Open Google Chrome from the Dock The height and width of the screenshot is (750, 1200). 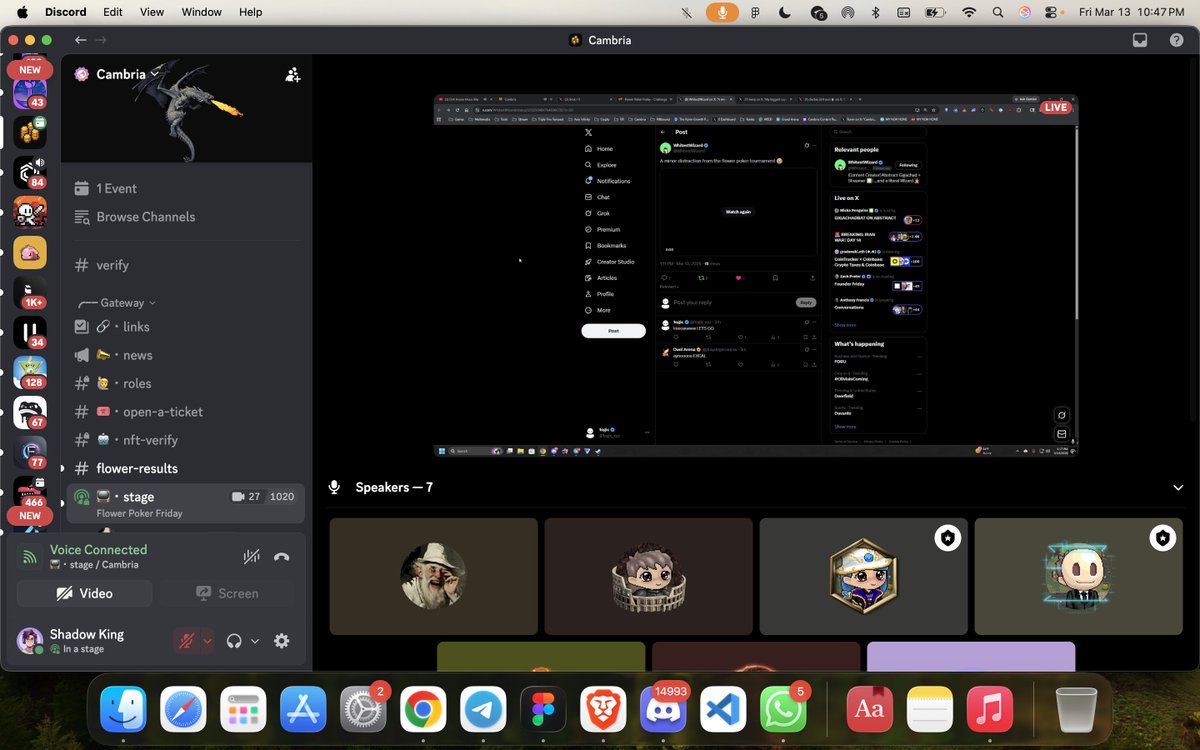423,710
